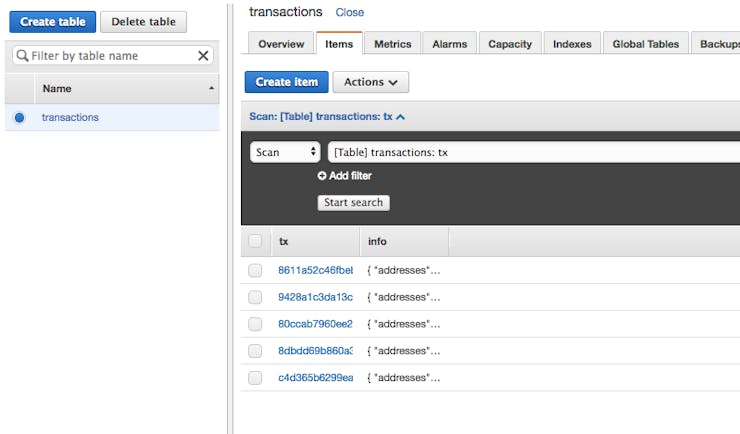Switch to the Indexes tab

click(x=572, y=44)
